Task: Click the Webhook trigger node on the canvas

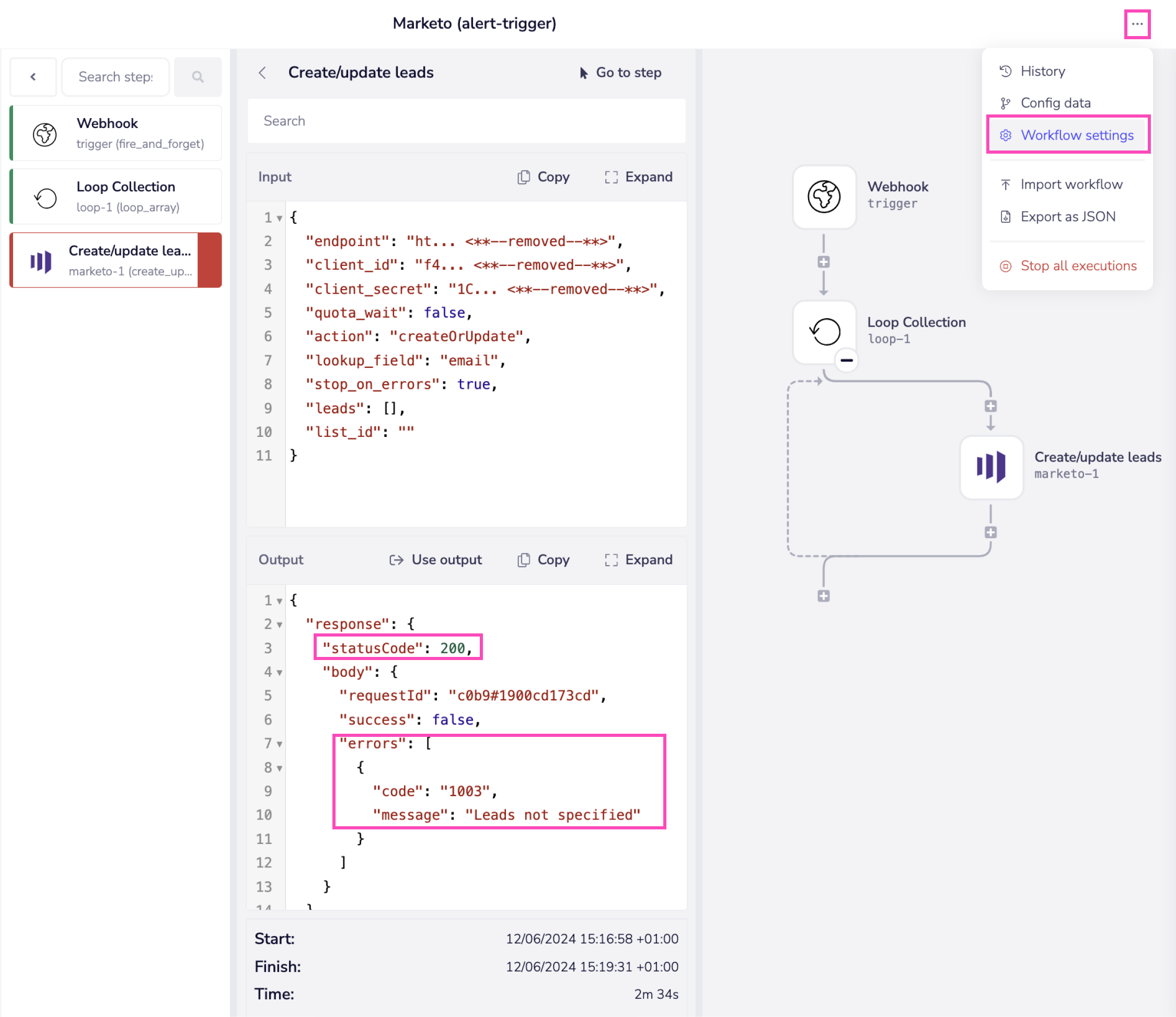Action: 824,197
